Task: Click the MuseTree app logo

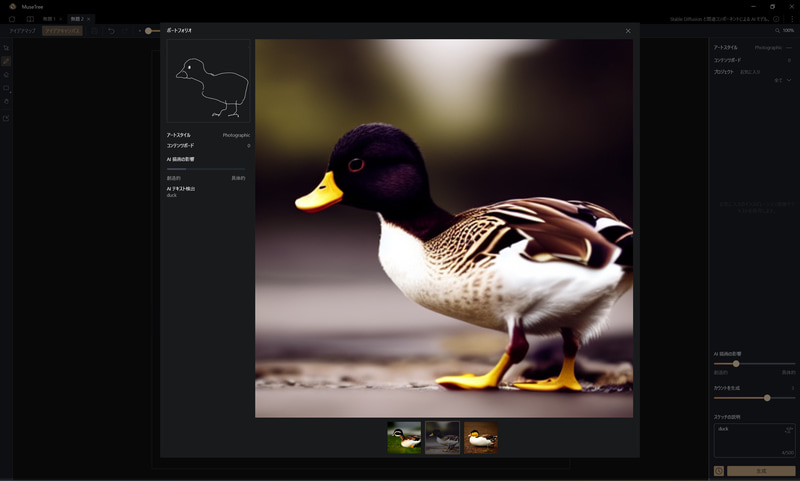Action: pos(13,6)
